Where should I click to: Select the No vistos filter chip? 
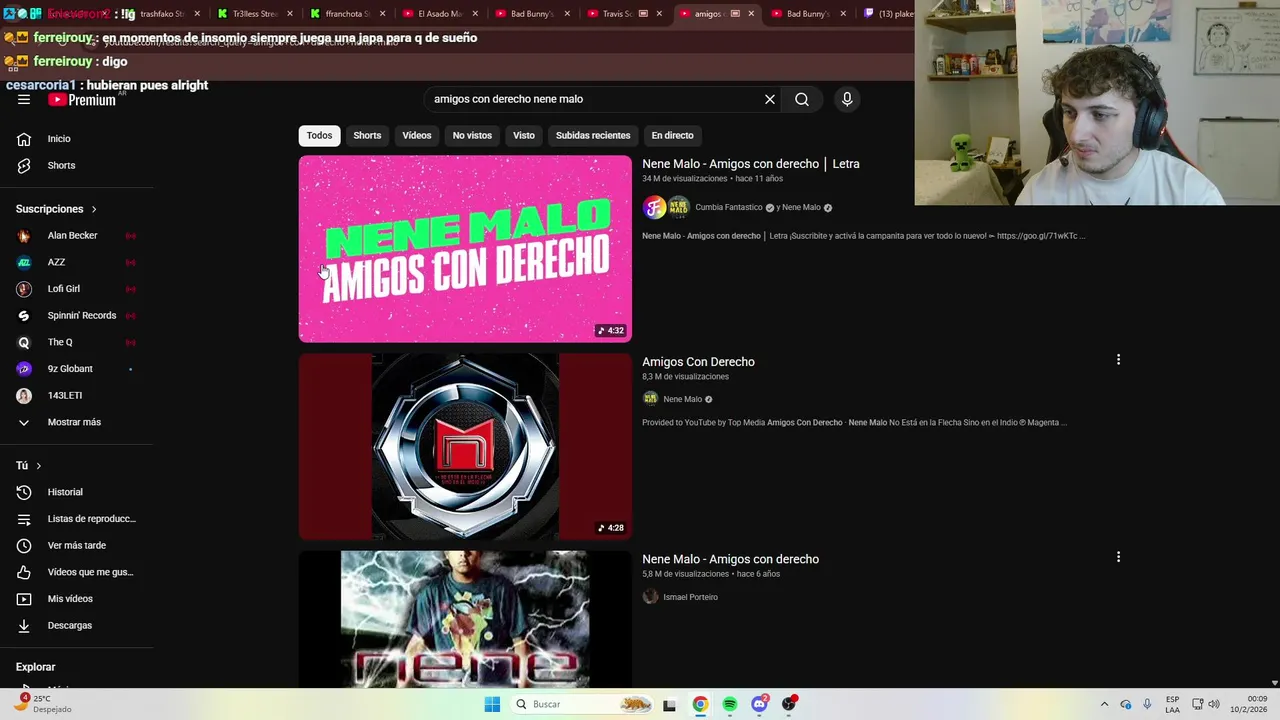[472, 135]
